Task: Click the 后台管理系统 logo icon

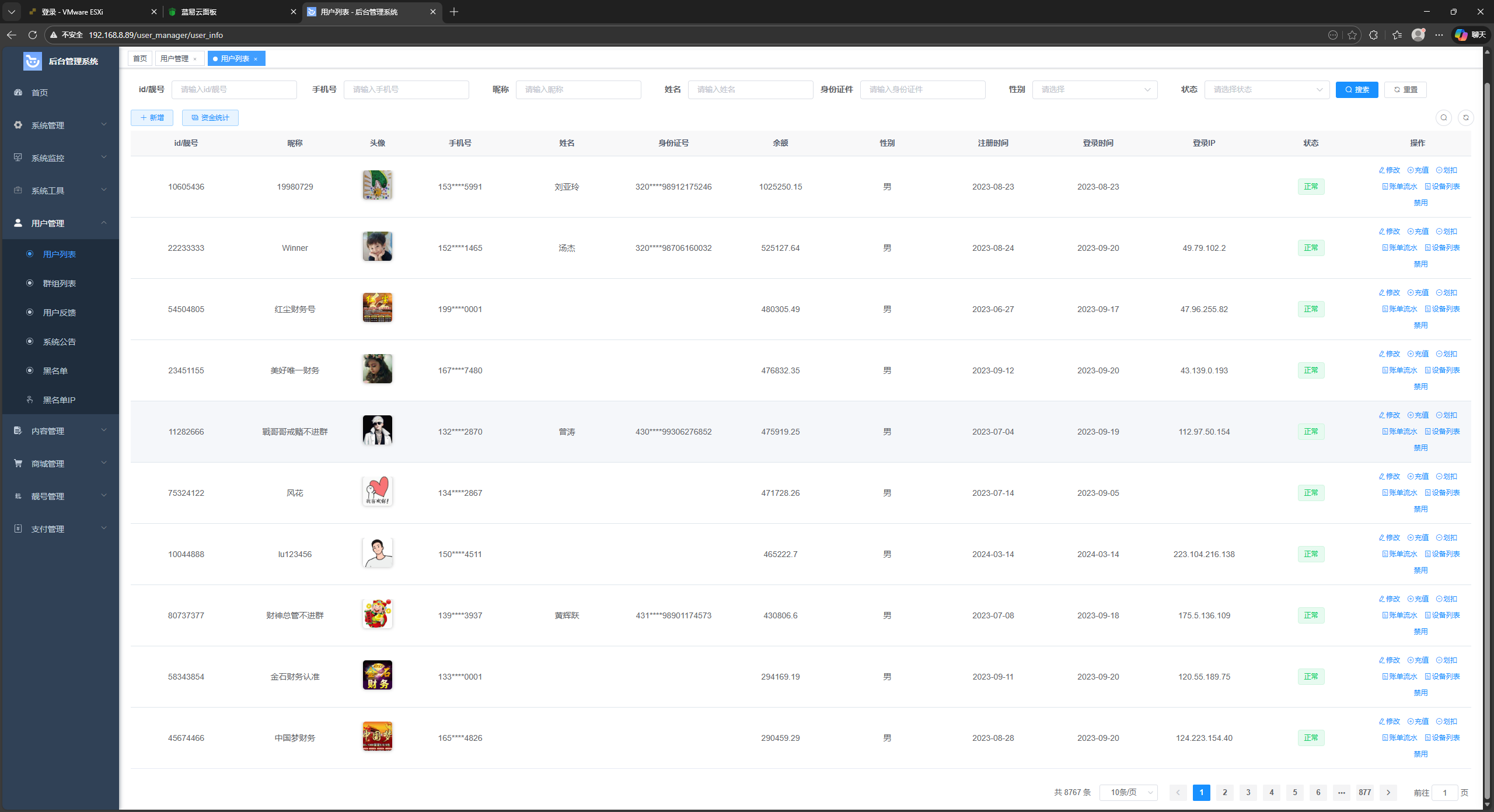Action: (x=32, y=61)
